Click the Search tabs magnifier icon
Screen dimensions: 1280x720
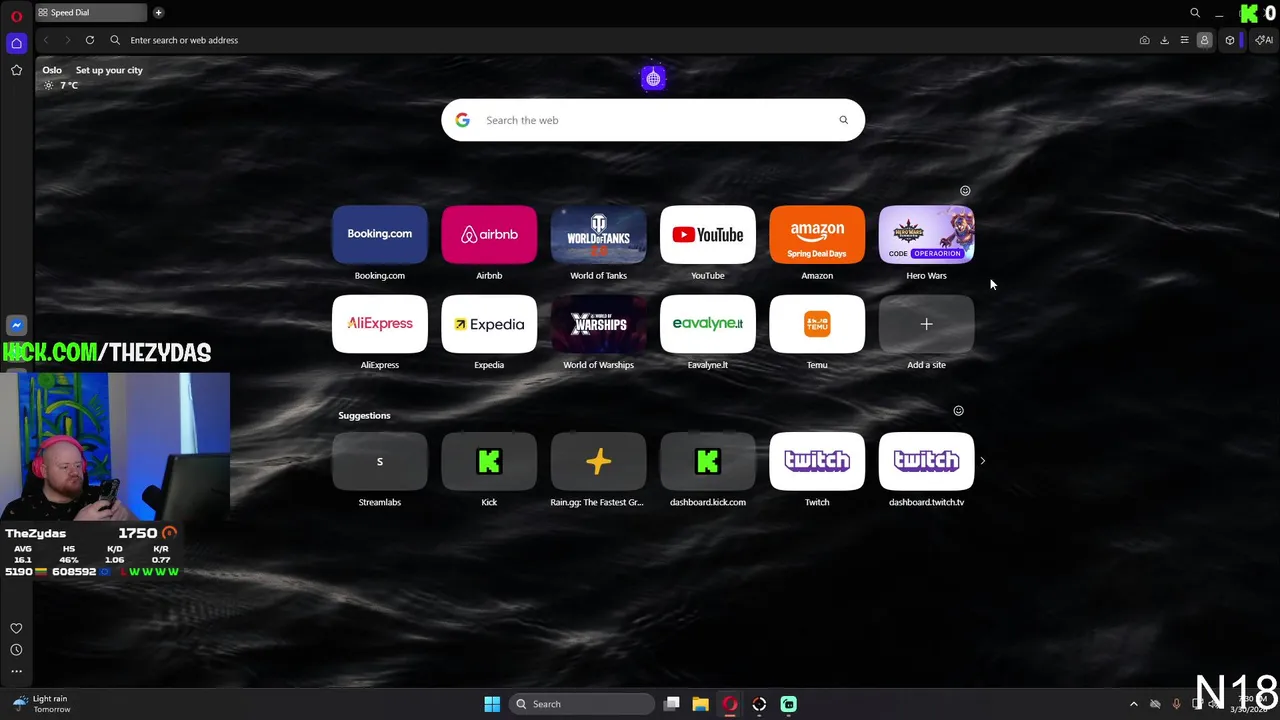[x=1195, y=13]
